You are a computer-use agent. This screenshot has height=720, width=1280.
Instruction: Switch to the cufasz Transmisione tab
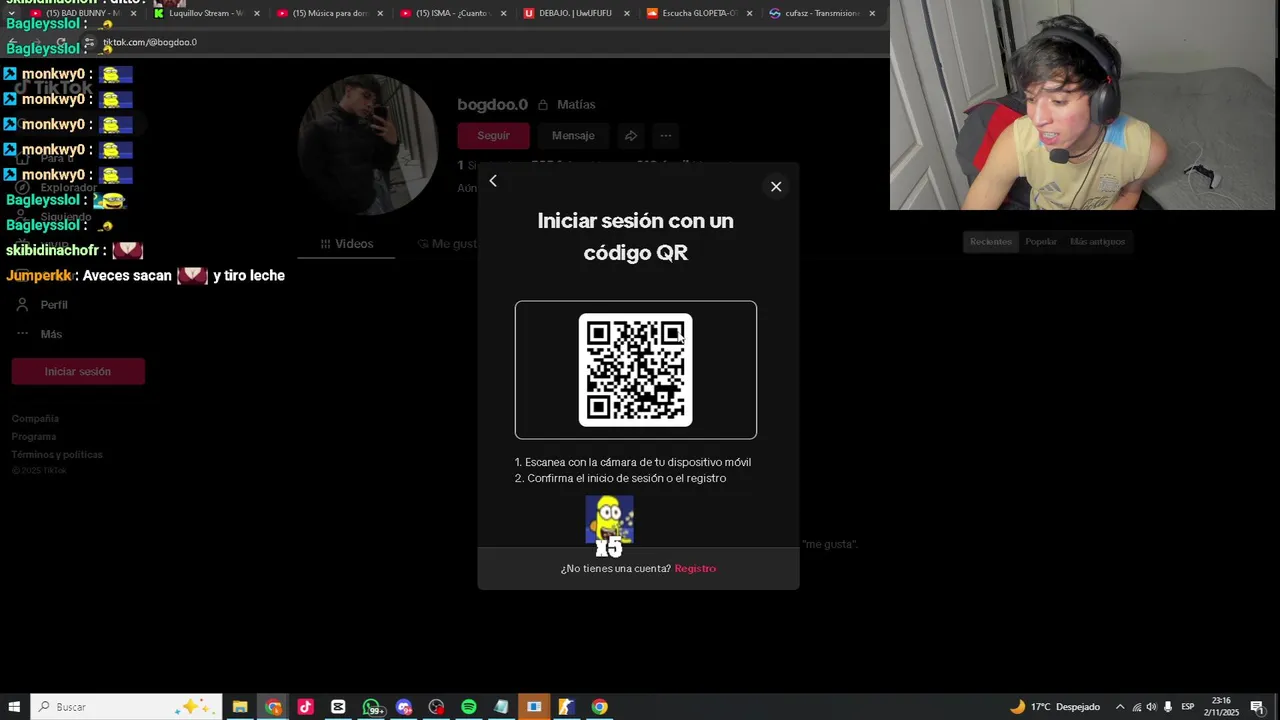point(821,13)
